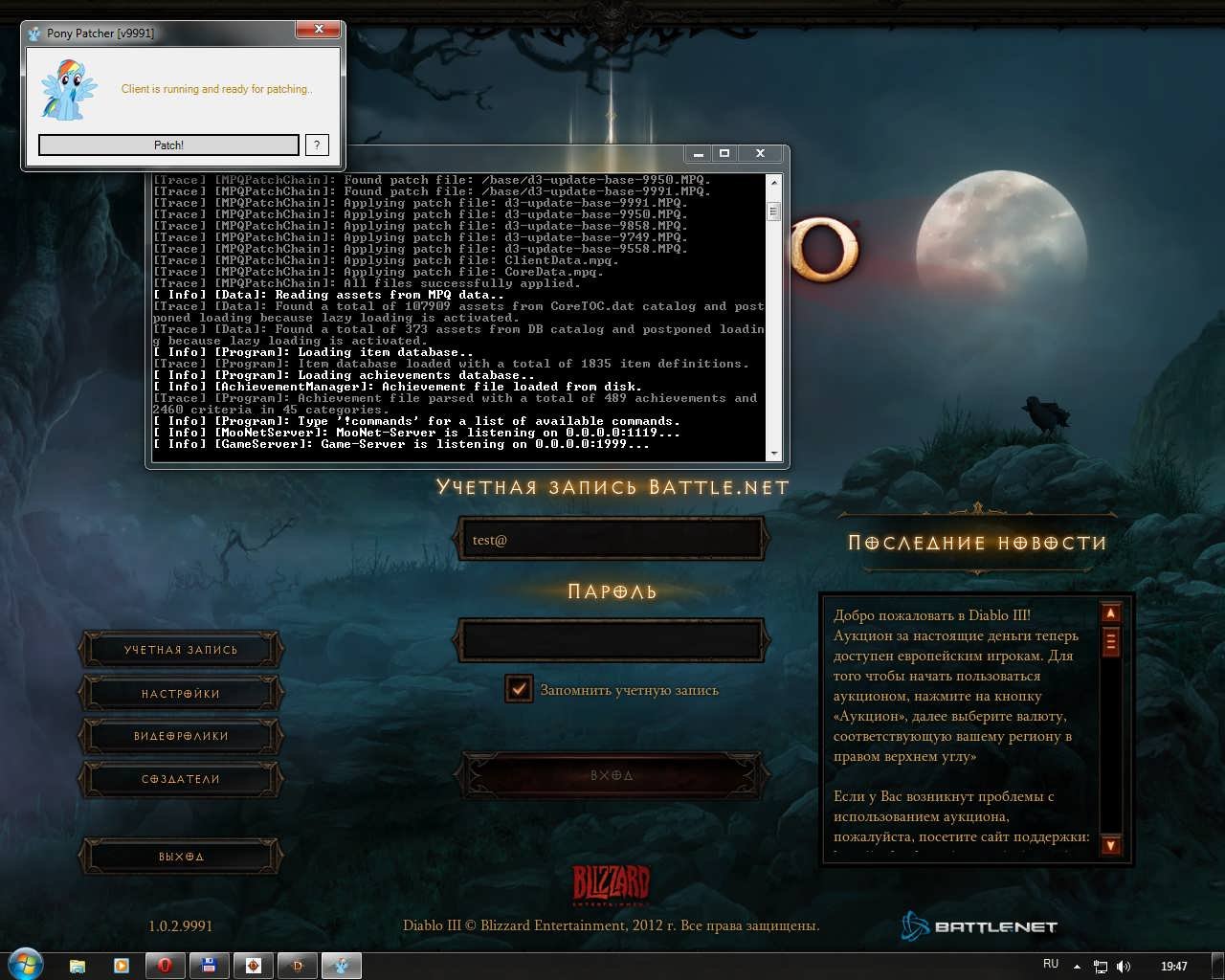Image resolution: width=1225 pixels, height=980 pixels.
Task: Click the console line about Game-Server listening
Action: click(401, 444)
